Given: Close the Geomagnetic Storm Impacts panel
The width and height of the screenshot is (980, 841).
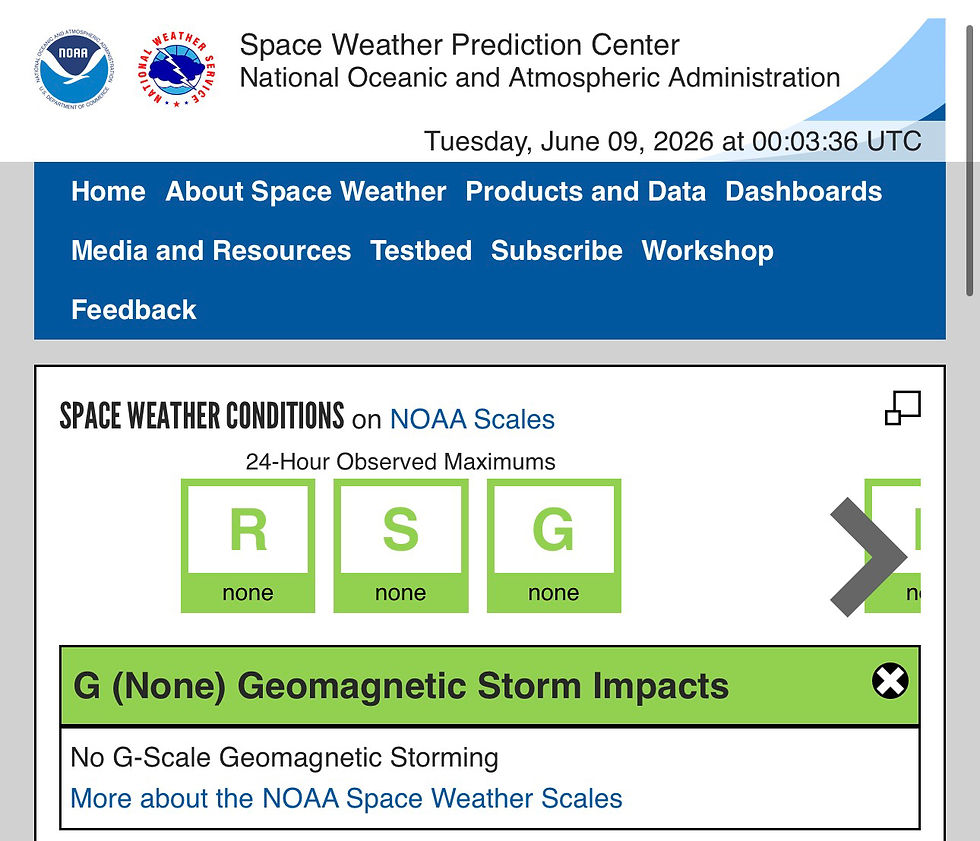Looking at the screenshot, I should (x=890, y=680).
